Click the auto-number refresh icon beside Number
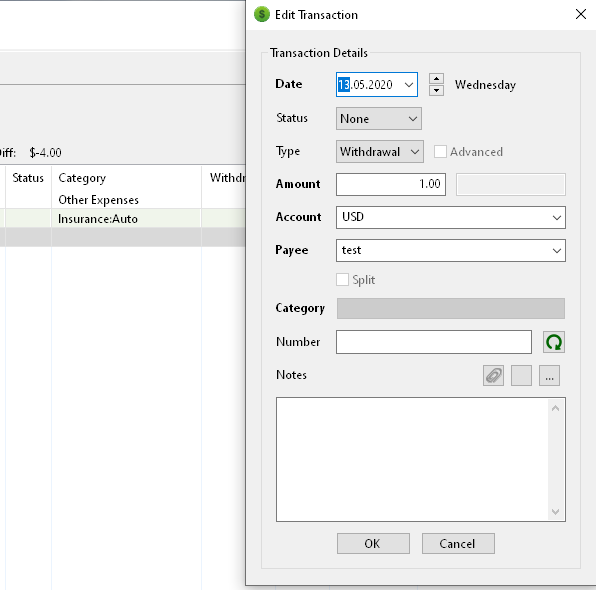 coord(553,342)
